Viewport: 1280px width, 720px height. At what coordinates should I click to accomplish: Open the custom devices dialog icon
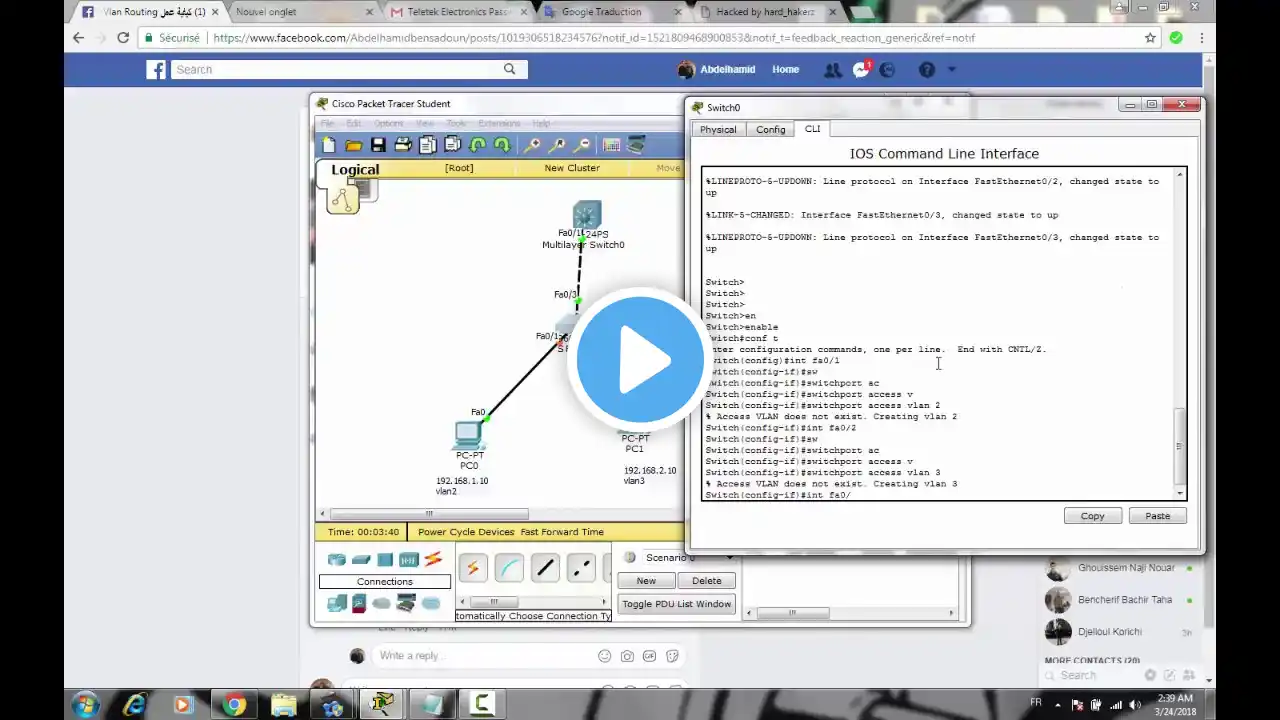(636, 145)
